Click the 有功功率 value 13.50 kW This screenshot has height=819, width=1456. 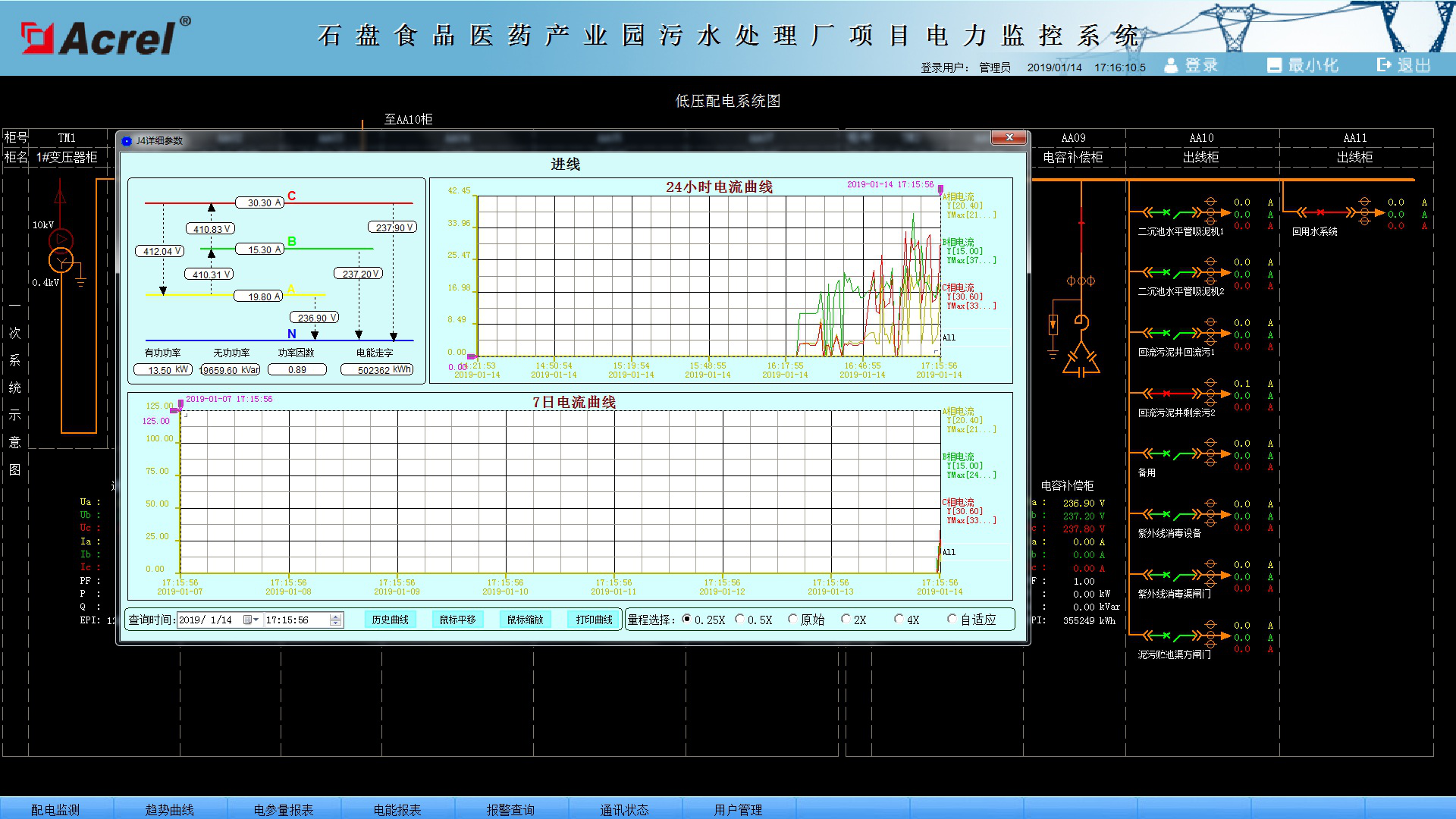(x=162, y=370)
